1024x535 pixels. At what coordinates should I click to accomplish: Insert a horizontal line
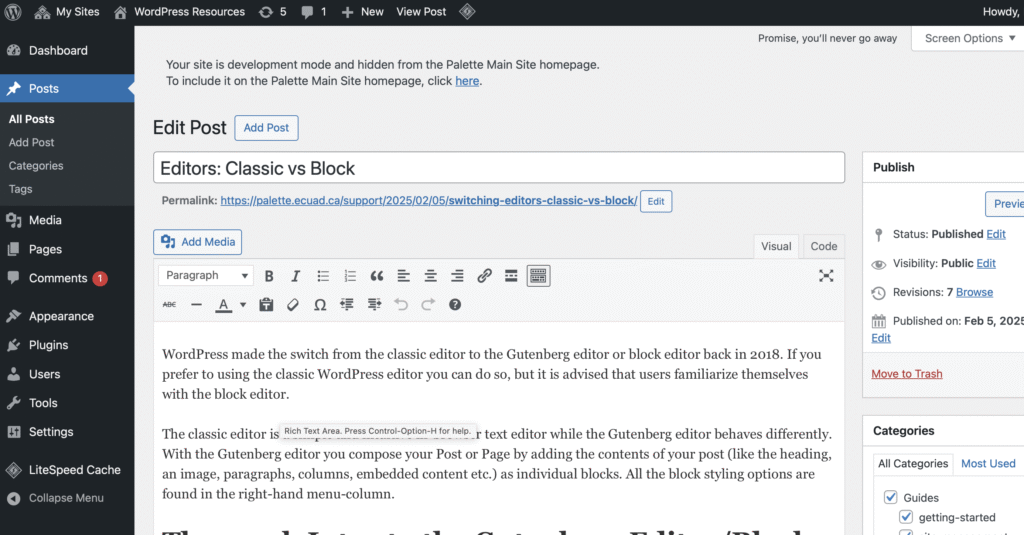click(x=196, y=304)
